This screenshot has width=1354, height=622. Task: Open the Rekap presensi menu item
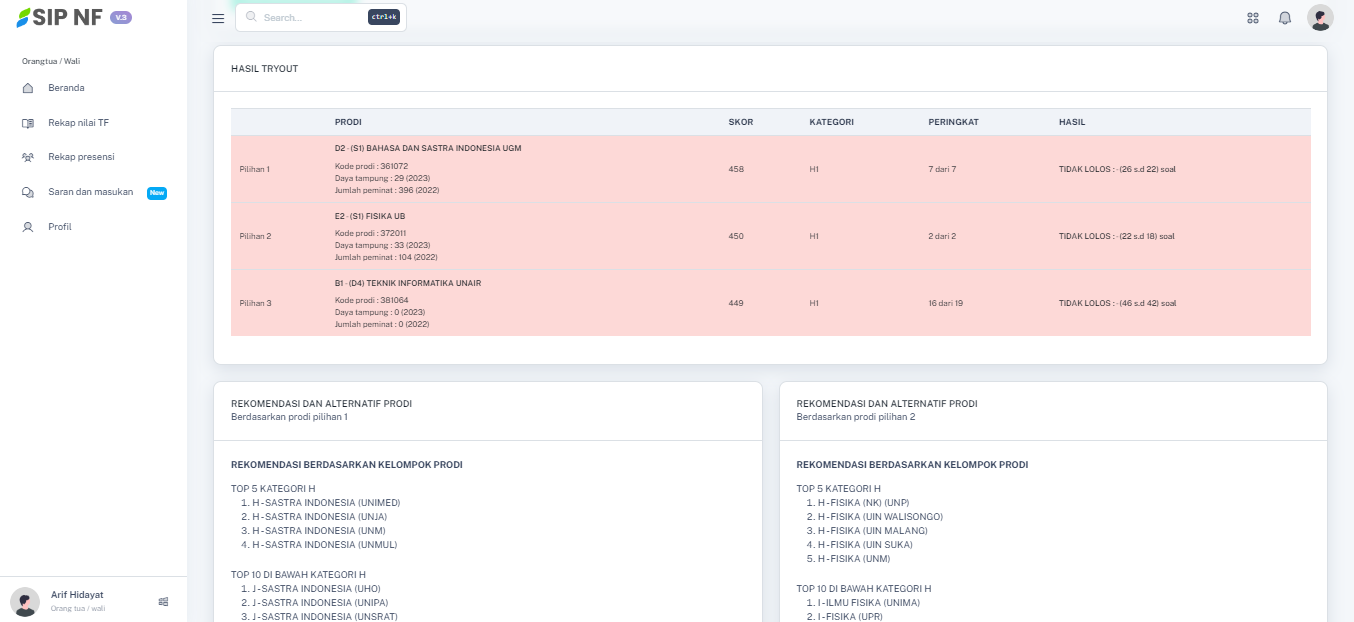tap(81, 157)
